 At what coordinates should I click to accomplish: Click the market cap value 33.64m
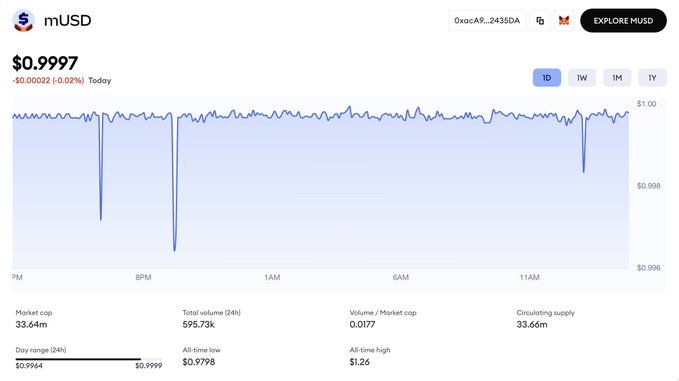pos(31,324)
